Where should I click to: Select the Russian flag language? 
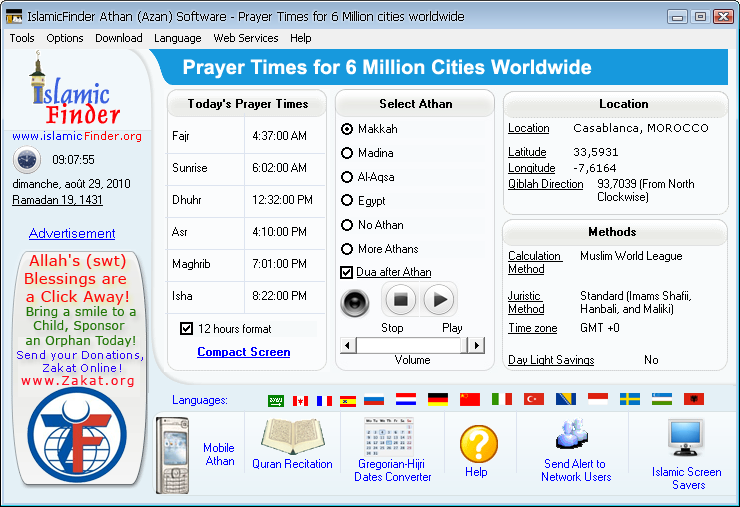(374, 400)
